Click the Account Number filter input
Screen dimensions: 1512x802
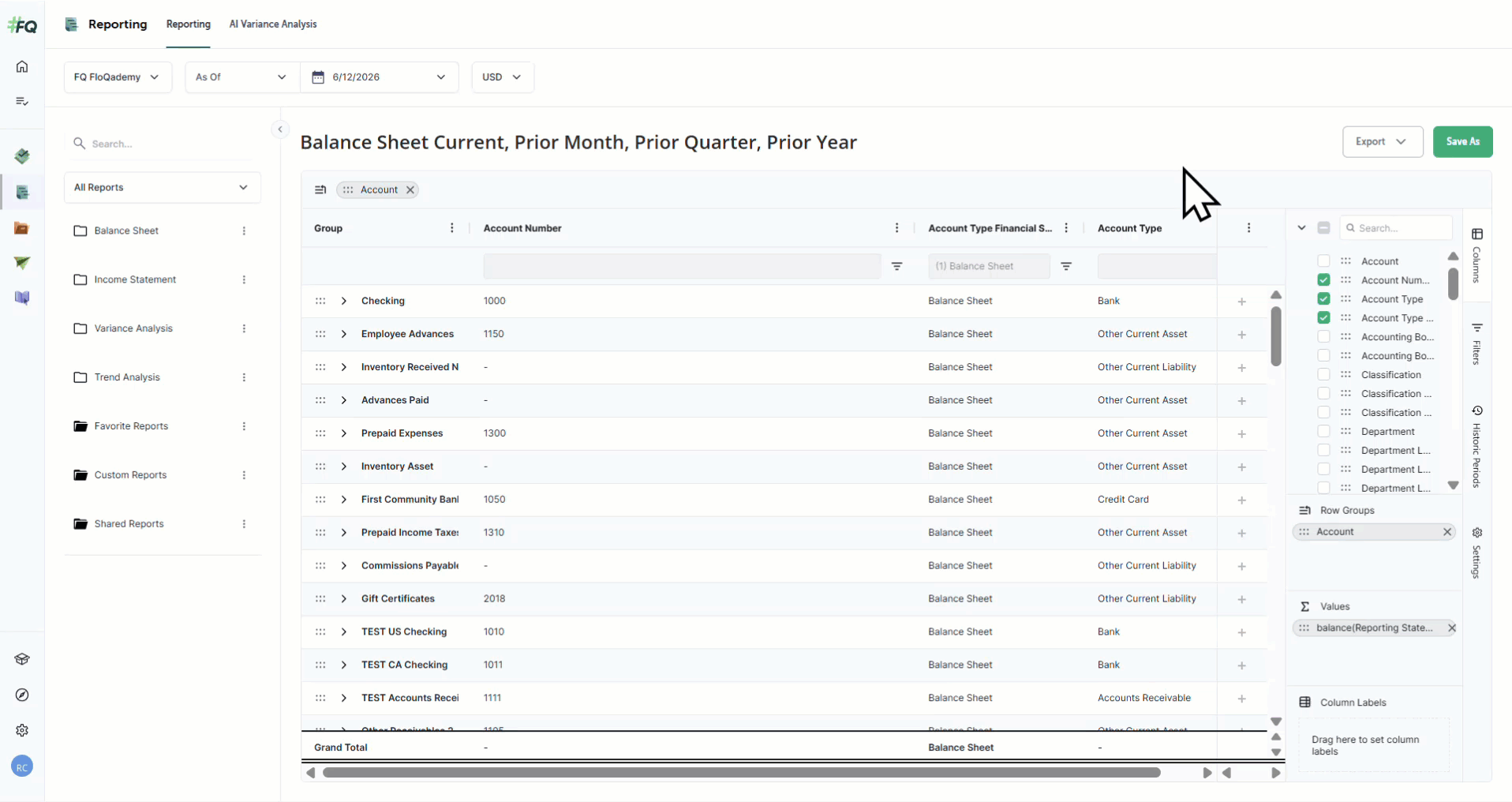[682, 266]
